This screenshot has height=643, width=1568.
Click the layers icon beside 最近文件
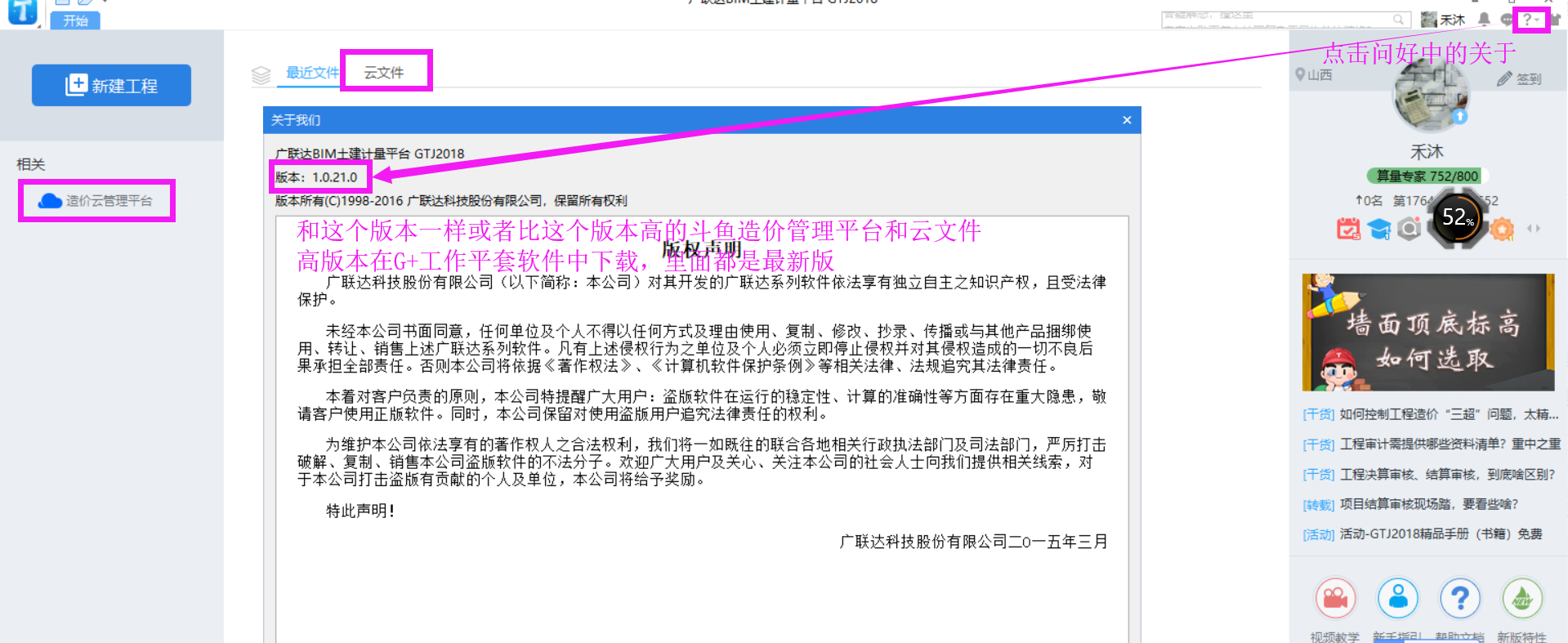[x=261, y=75]
